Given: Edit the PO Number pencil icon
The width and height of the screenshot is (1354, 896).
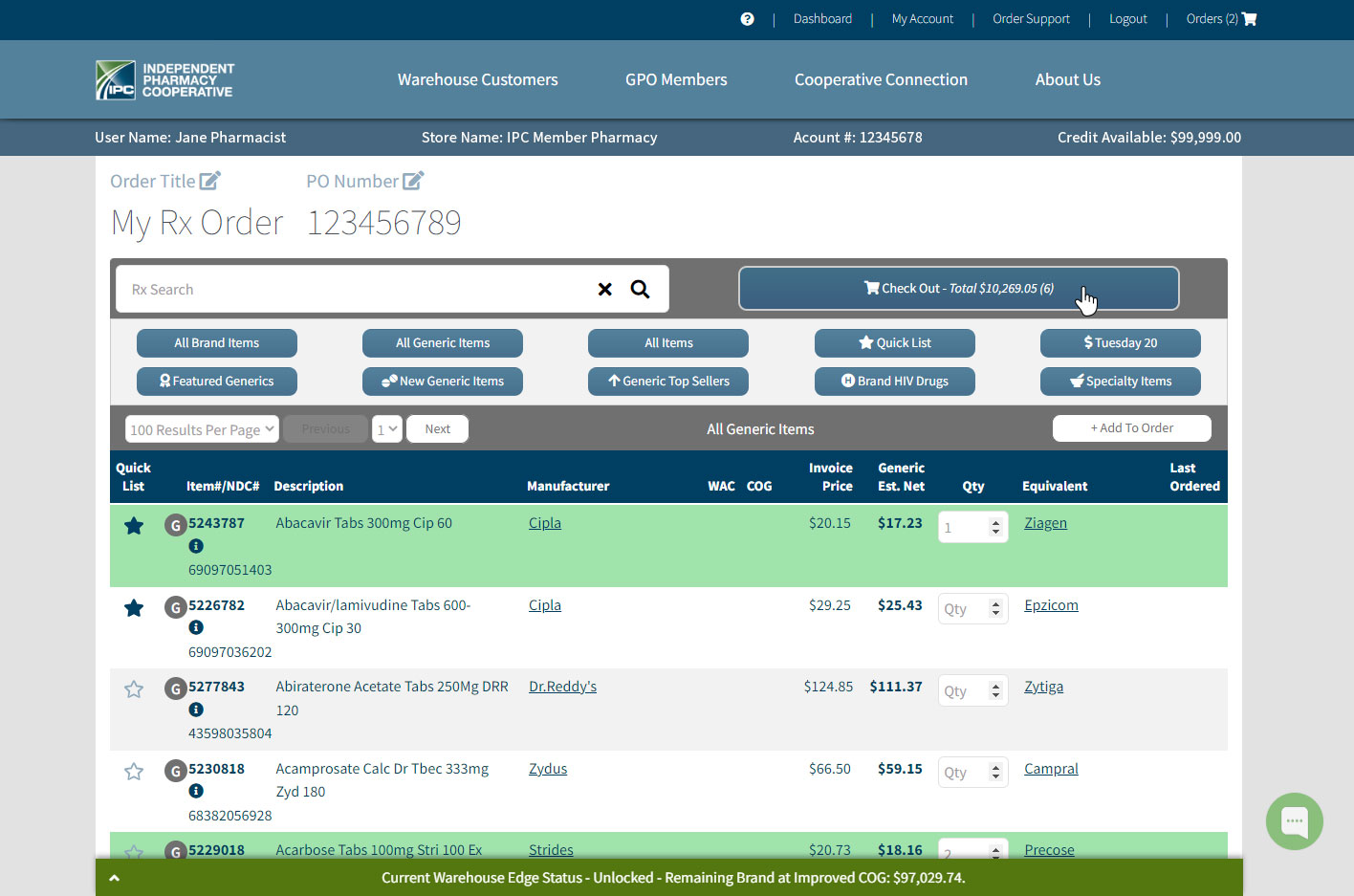Looking at the screenshot, I should point(413,181).
